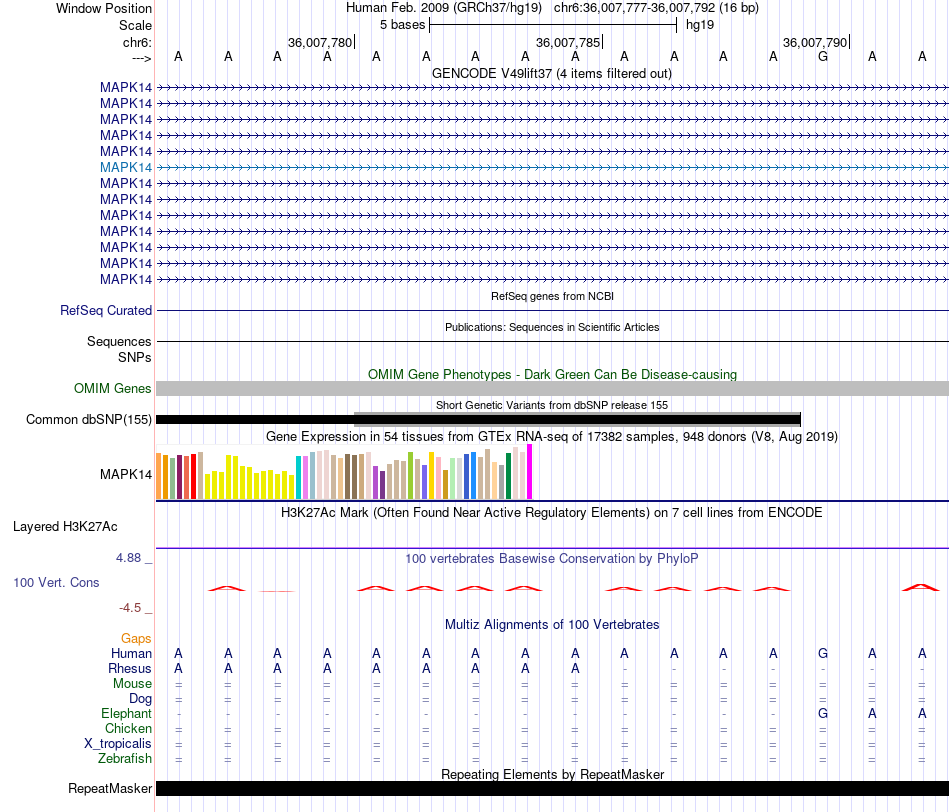This screenshot has height=812, width=950.
Task: Click the dark green bar in GTEx chart
Action: point(509,476)
